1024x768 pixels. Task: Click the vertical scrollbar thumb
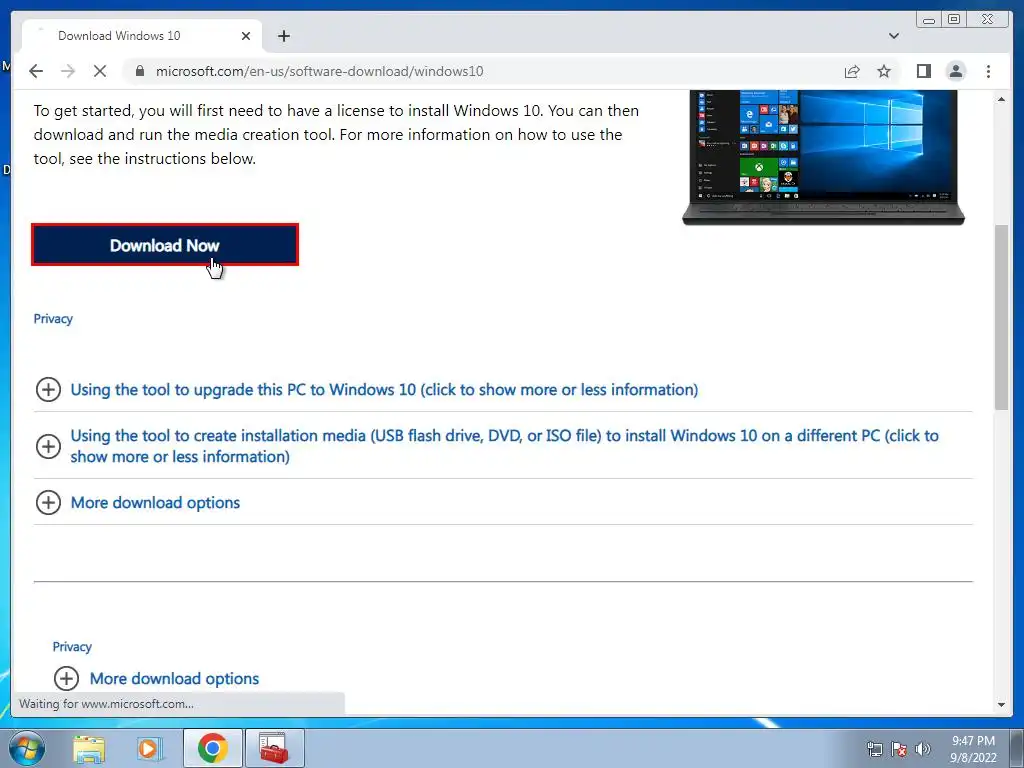coord(1001,317)
